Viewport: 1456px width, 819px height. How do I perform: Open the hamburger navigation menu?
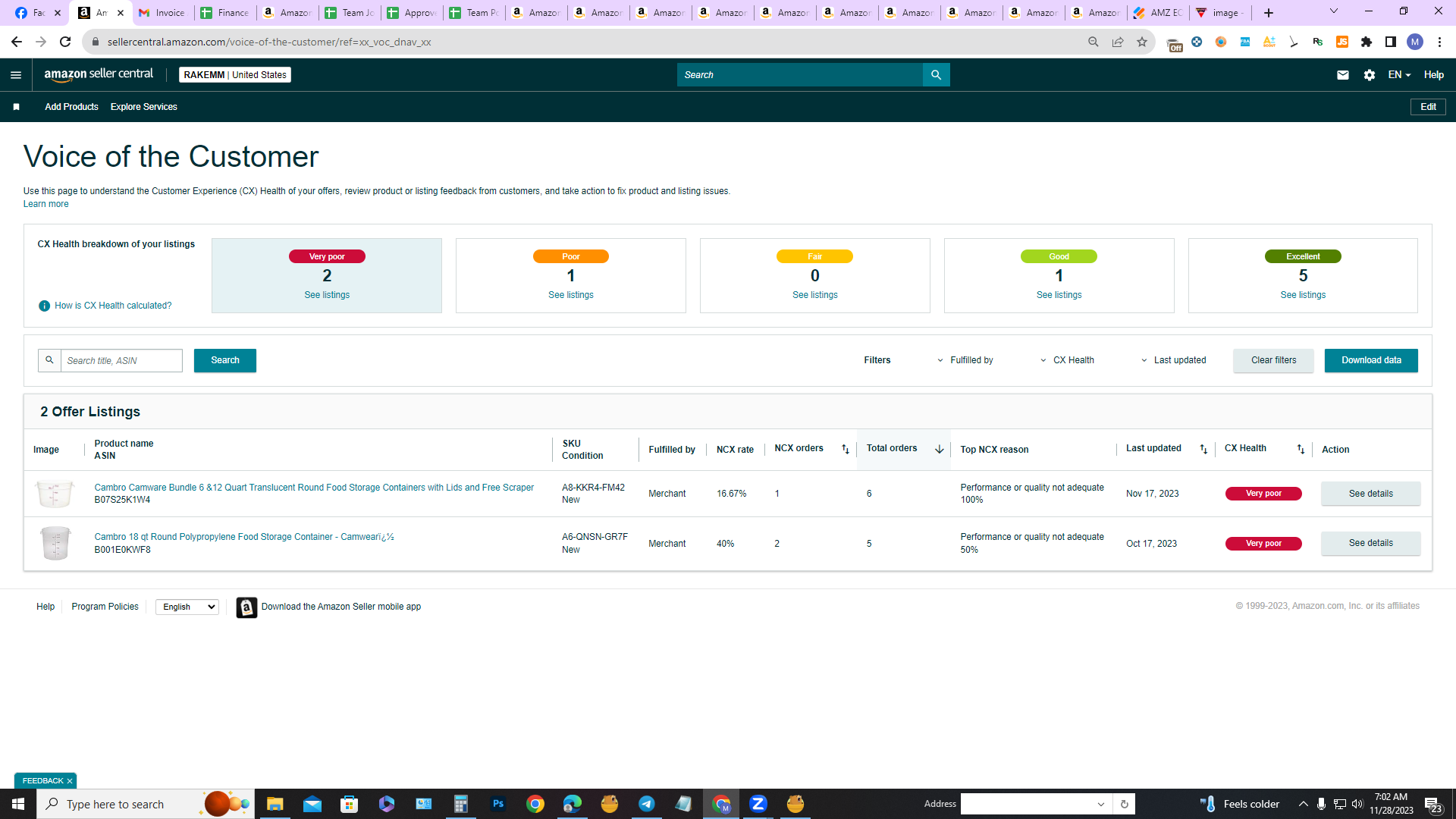click(16, 74)
